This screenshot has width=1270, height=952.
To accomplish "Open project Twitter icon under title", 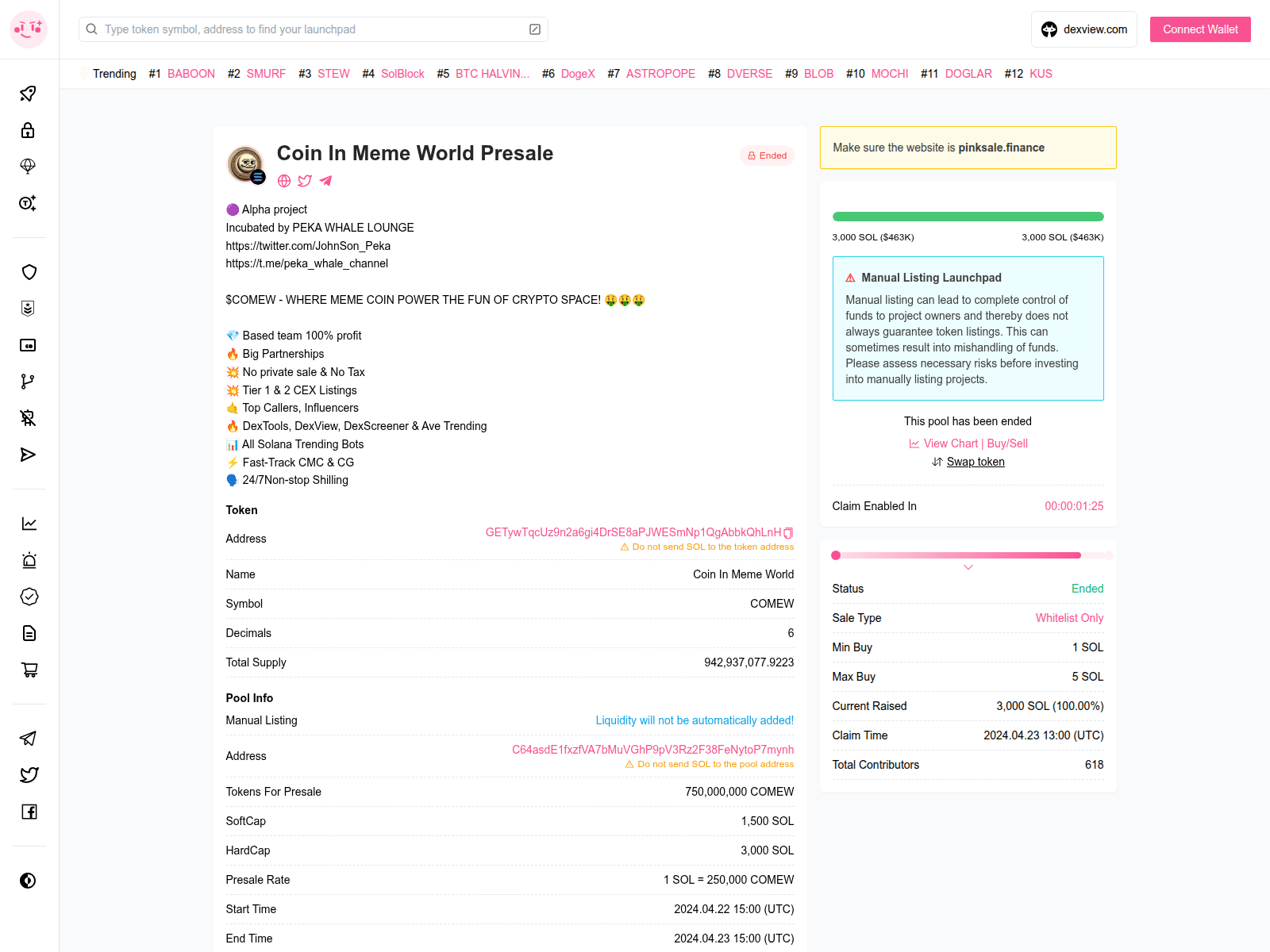I will pyautogui.click(x=305, y=181).
